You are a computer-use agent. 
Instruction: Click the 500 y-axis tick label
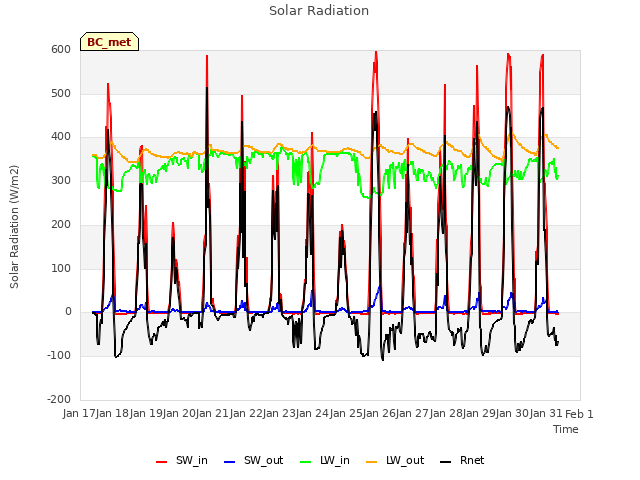pos(61,93)
